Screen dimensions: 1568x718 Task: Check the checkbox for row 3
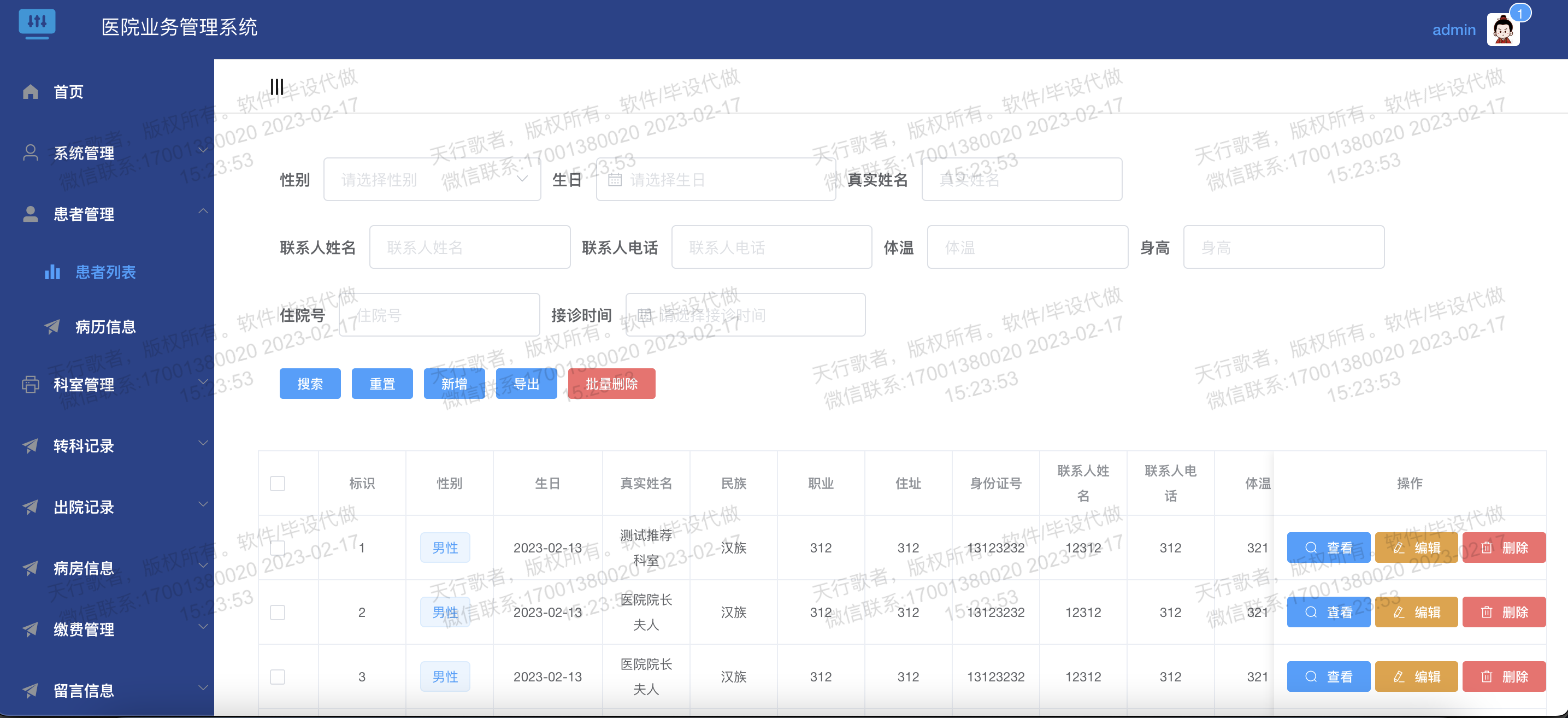pyautogui.click(x=278, y=676)
